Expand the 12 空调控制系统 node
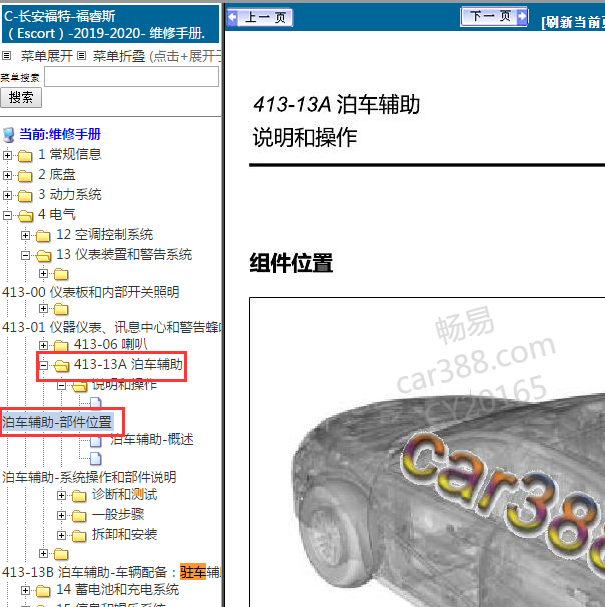605x607 pixels. pos(25,235)
